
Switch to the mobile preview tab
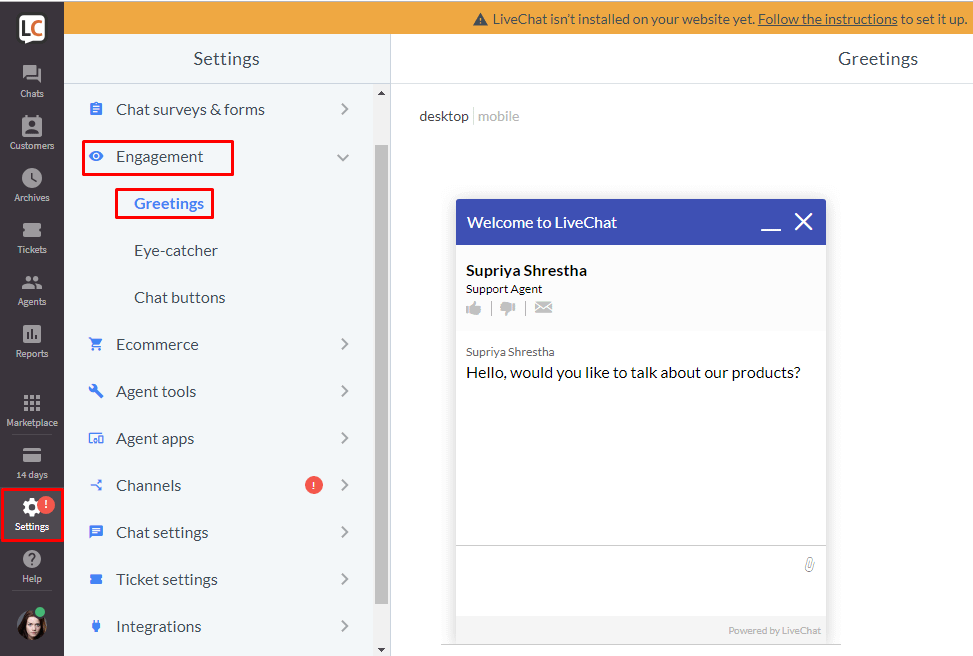click(498, 117)
